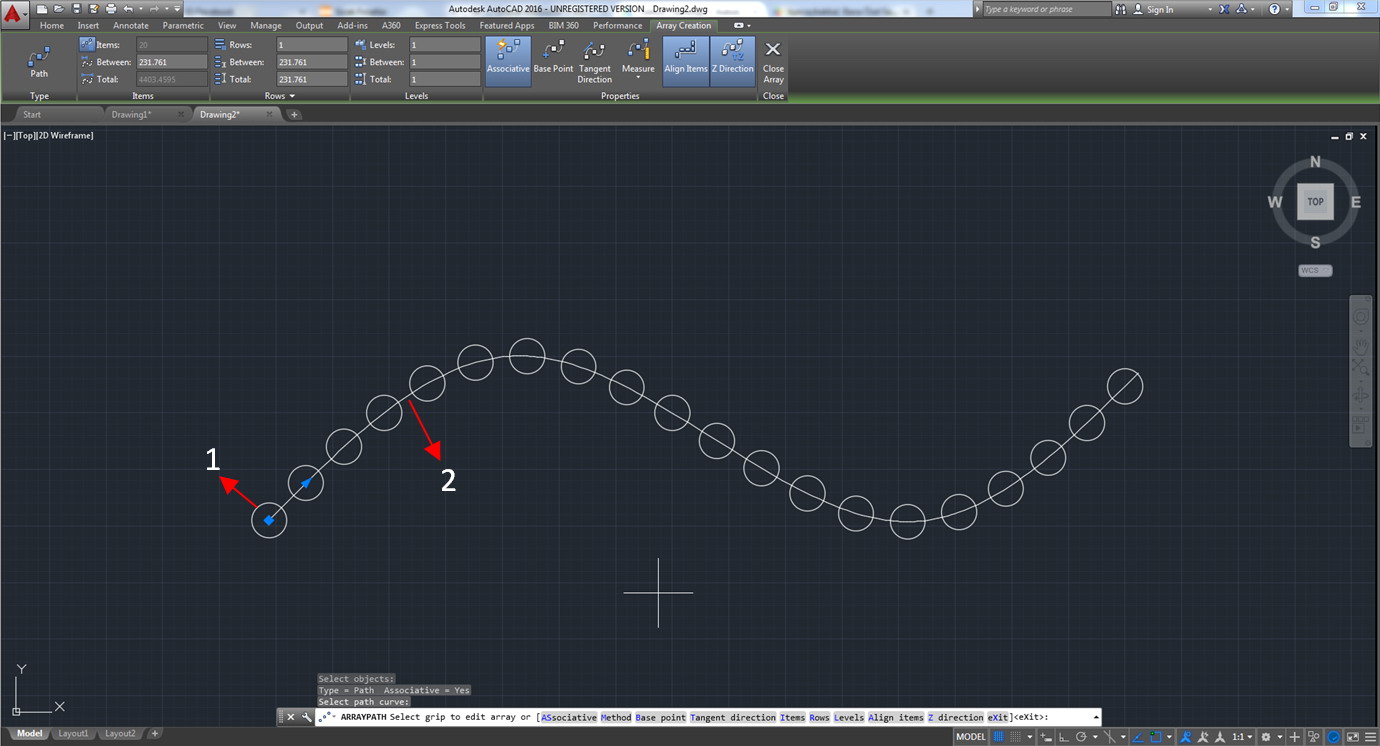Click the search binoculars icon
The image size is (1380, 746).
point(1120,9)
